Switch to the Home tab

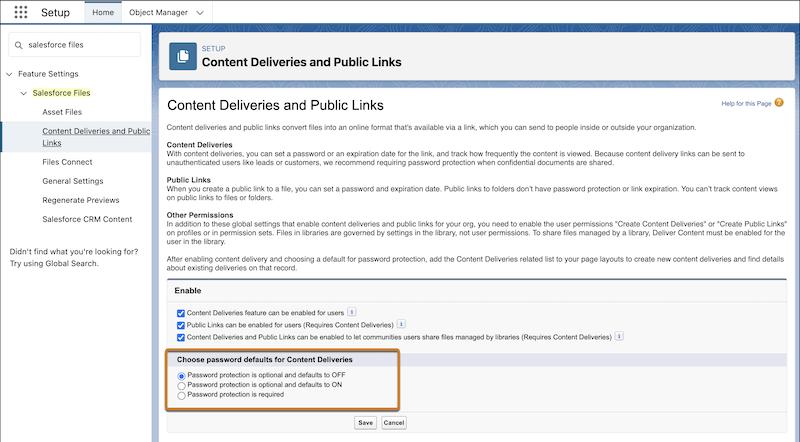(102, 13)
